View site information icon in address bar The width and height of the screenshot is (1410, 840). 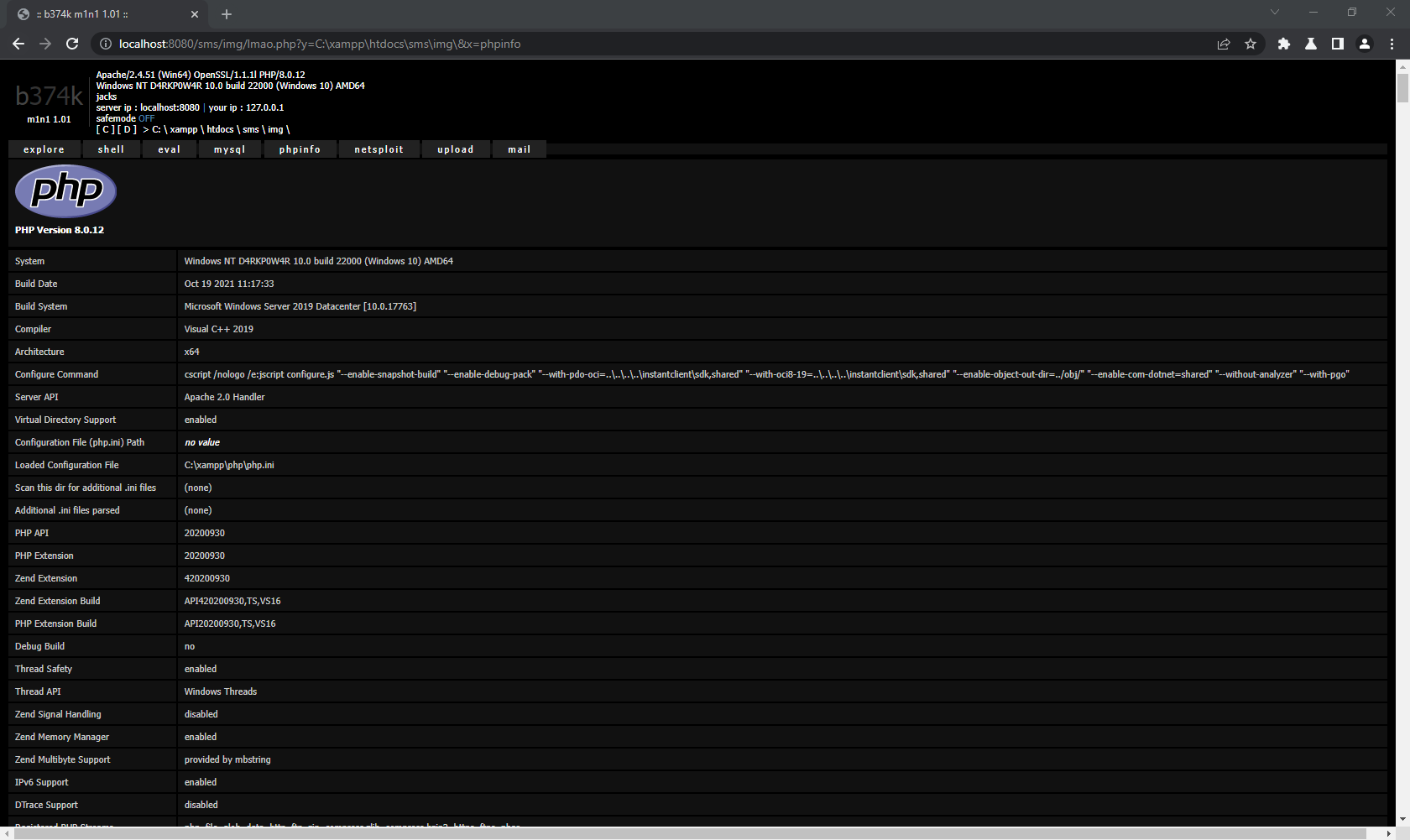point(106,44)
